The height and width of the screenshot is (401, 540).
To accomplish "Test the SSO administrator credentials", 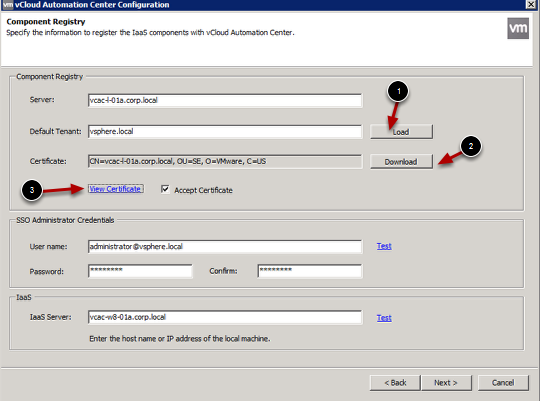I will click(384, 246).
